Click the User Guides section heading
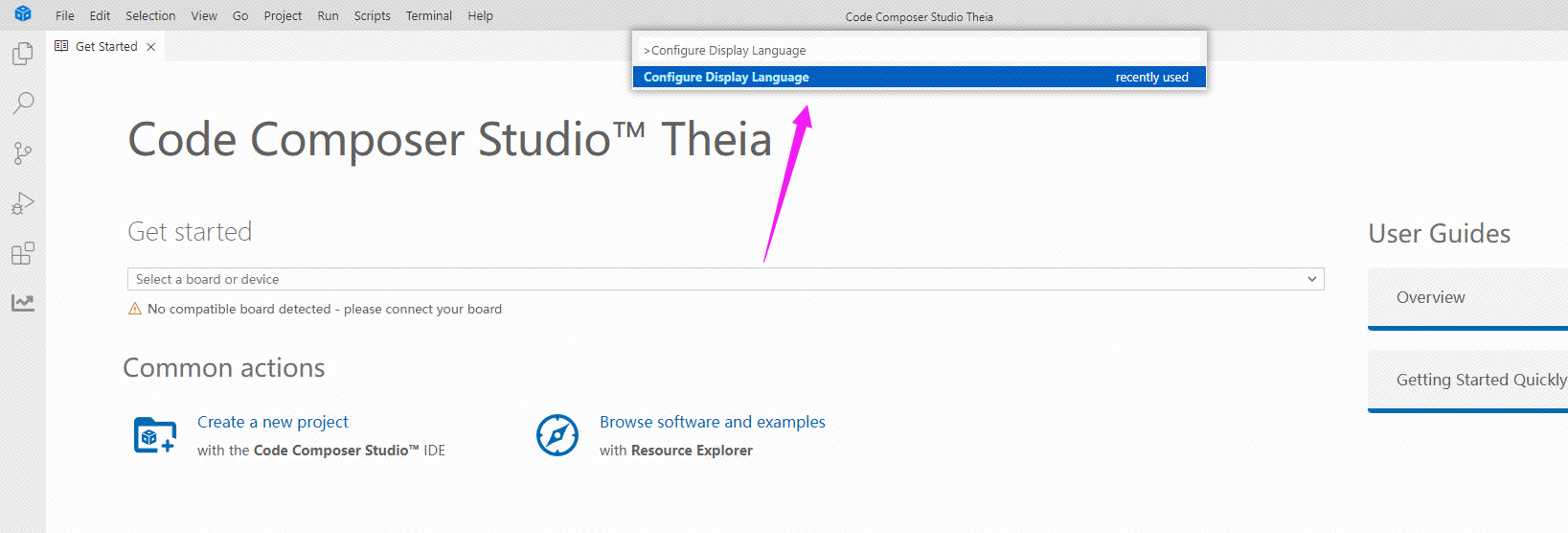 point(1440,234)
